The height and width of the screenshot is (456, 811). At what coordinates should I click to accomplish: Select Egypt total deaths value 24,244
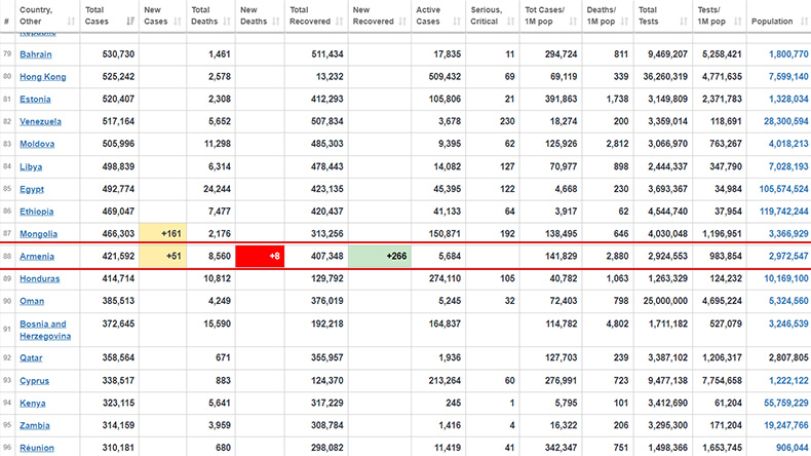point(217,189)
